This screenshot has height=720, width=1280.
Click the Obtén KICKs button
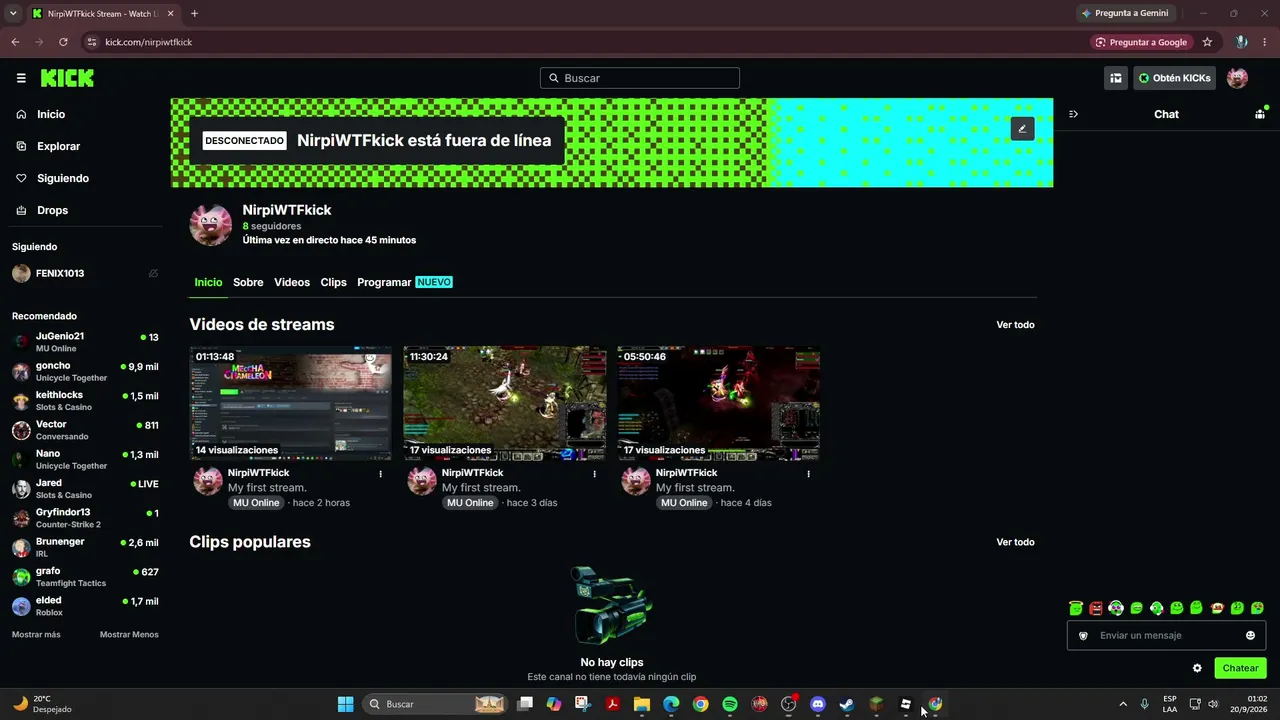click(x=1174, y=78)
